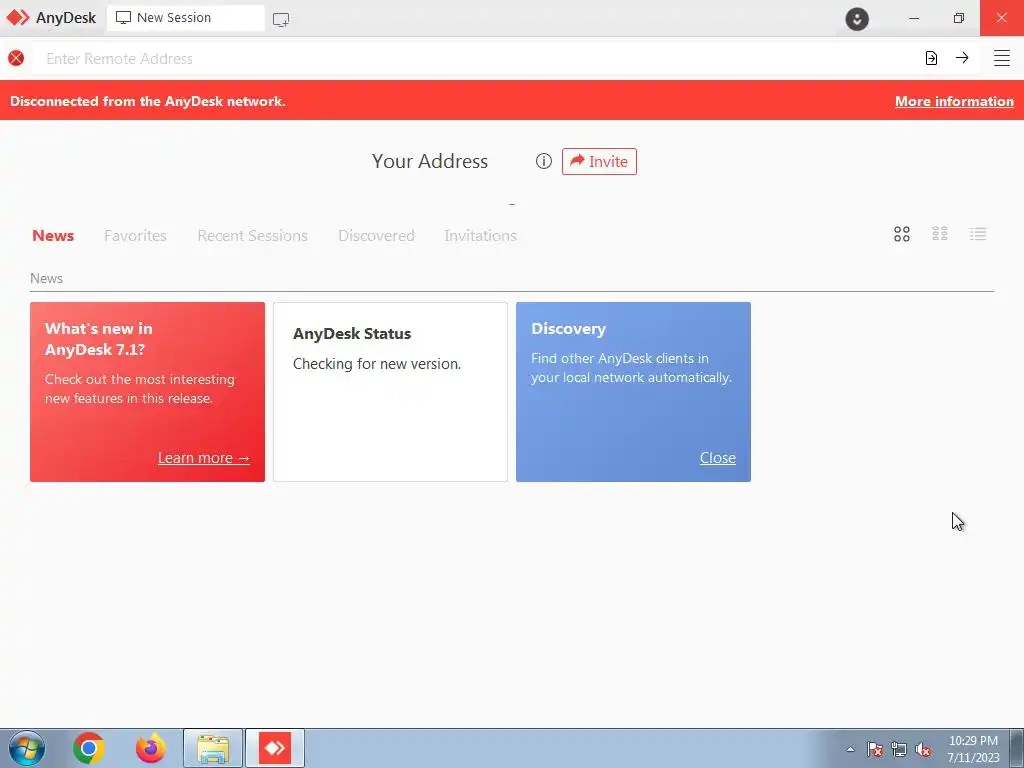
Task: Open the file transfer icon beside address bar
Action: pos(931,58)
